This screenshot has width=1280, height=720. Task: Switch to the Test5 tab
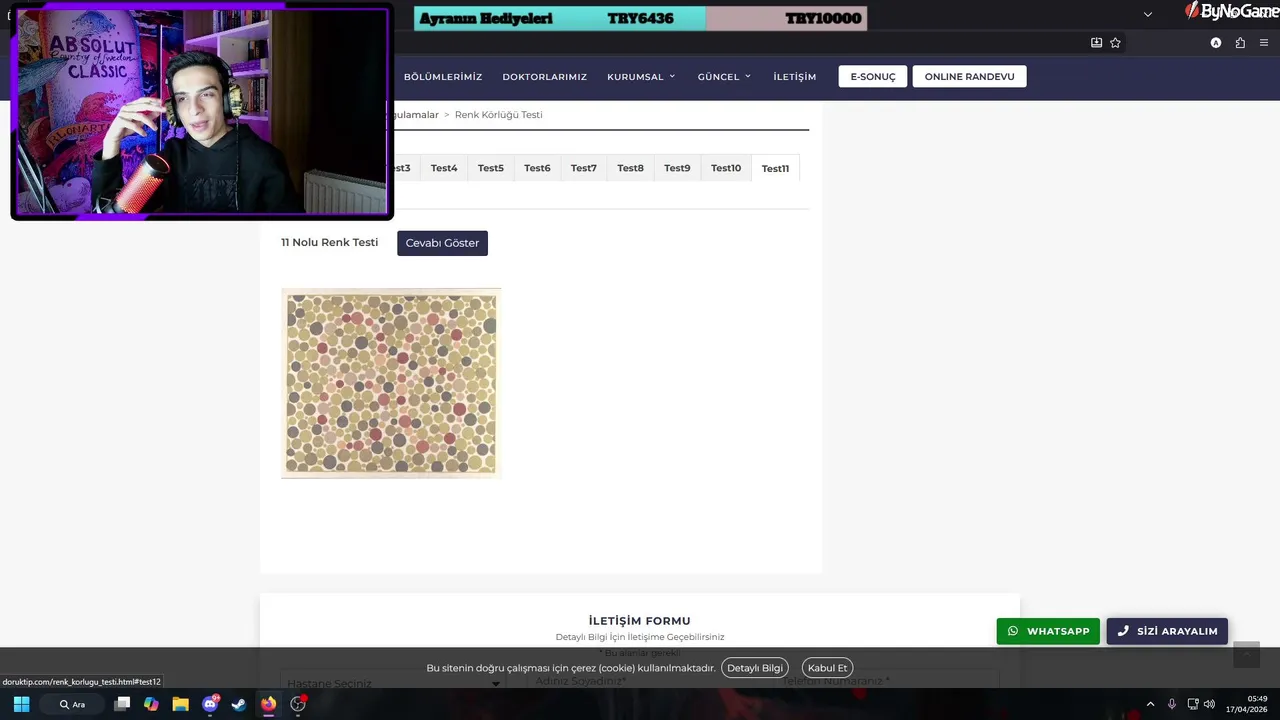[491, 168]
